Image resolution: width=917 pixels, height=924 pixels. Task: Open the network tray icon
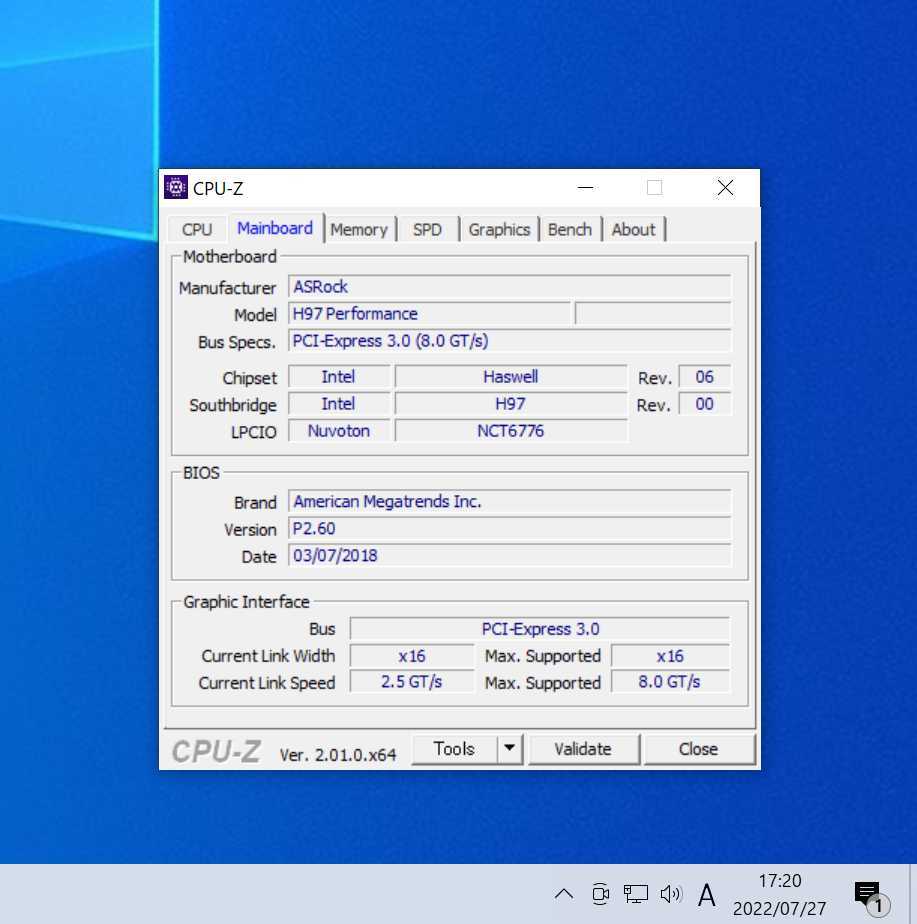point(636,894)
